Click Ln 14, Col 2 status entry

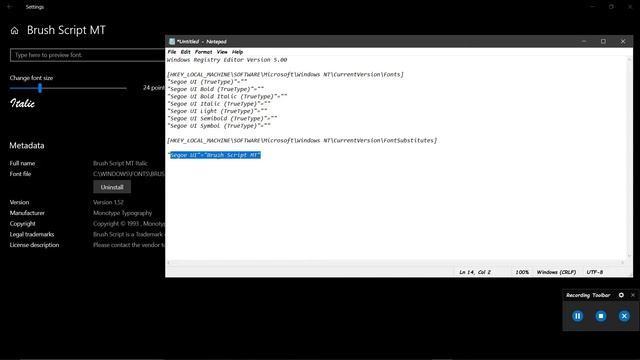(475, 272)
